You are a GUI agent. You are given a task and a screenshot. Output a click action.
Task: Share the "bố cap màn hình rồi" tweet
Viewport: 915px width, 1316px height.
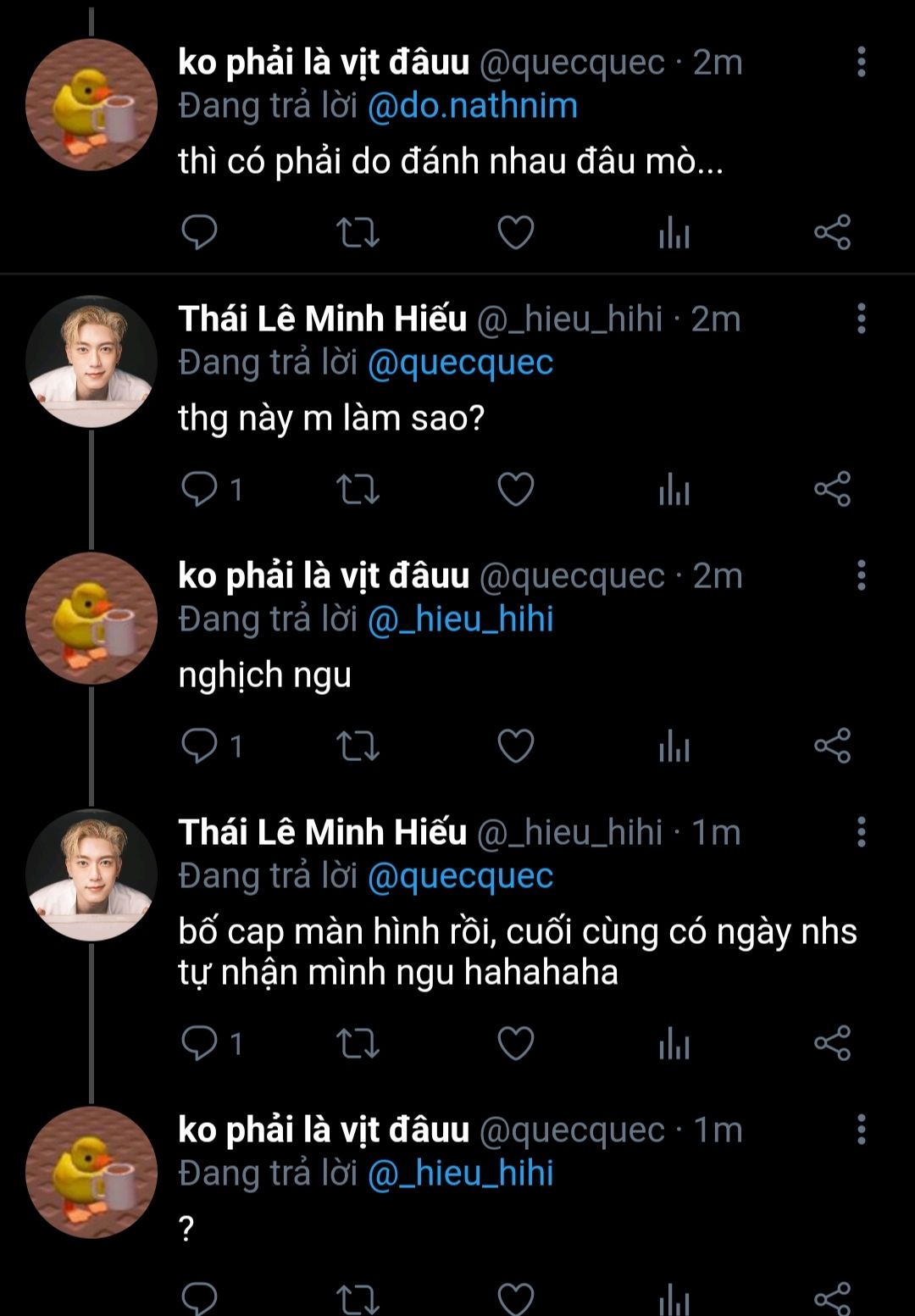[x=832, y=1043]
